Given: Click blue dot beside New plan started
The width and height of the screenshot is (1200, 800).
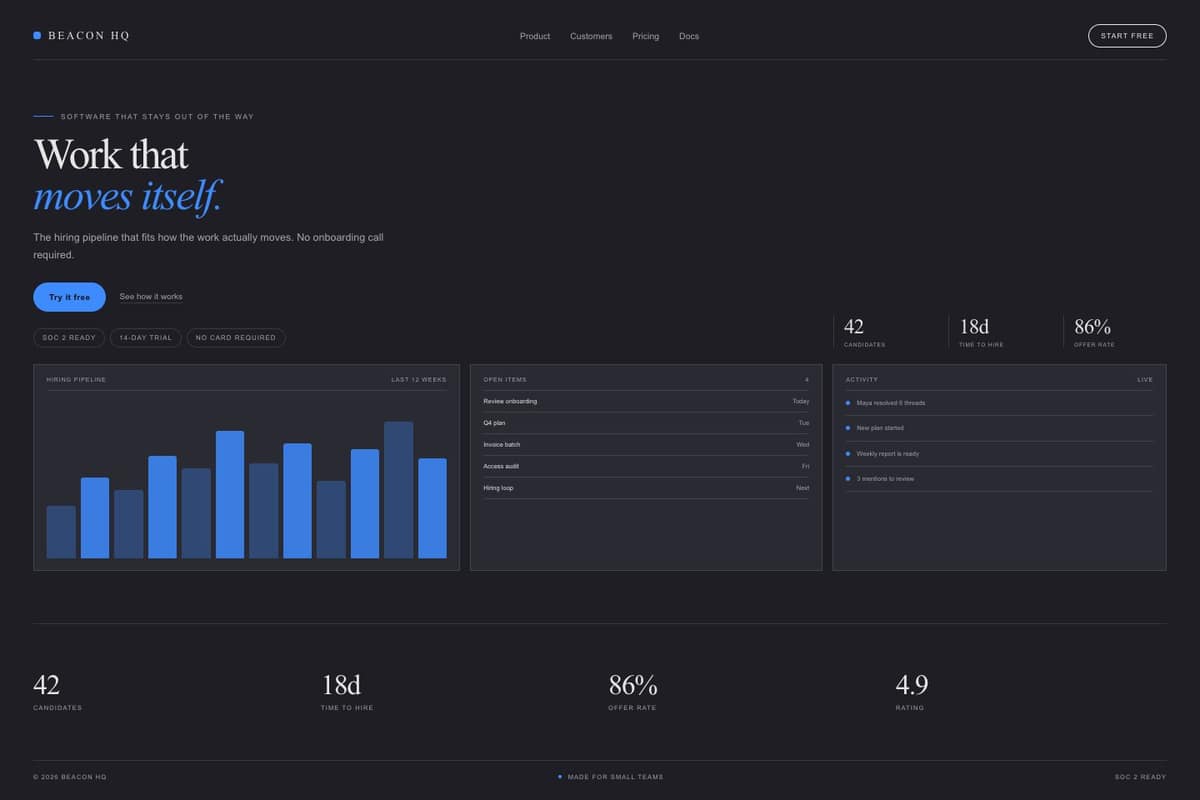Looking at the screenshot, I should 848,428.
